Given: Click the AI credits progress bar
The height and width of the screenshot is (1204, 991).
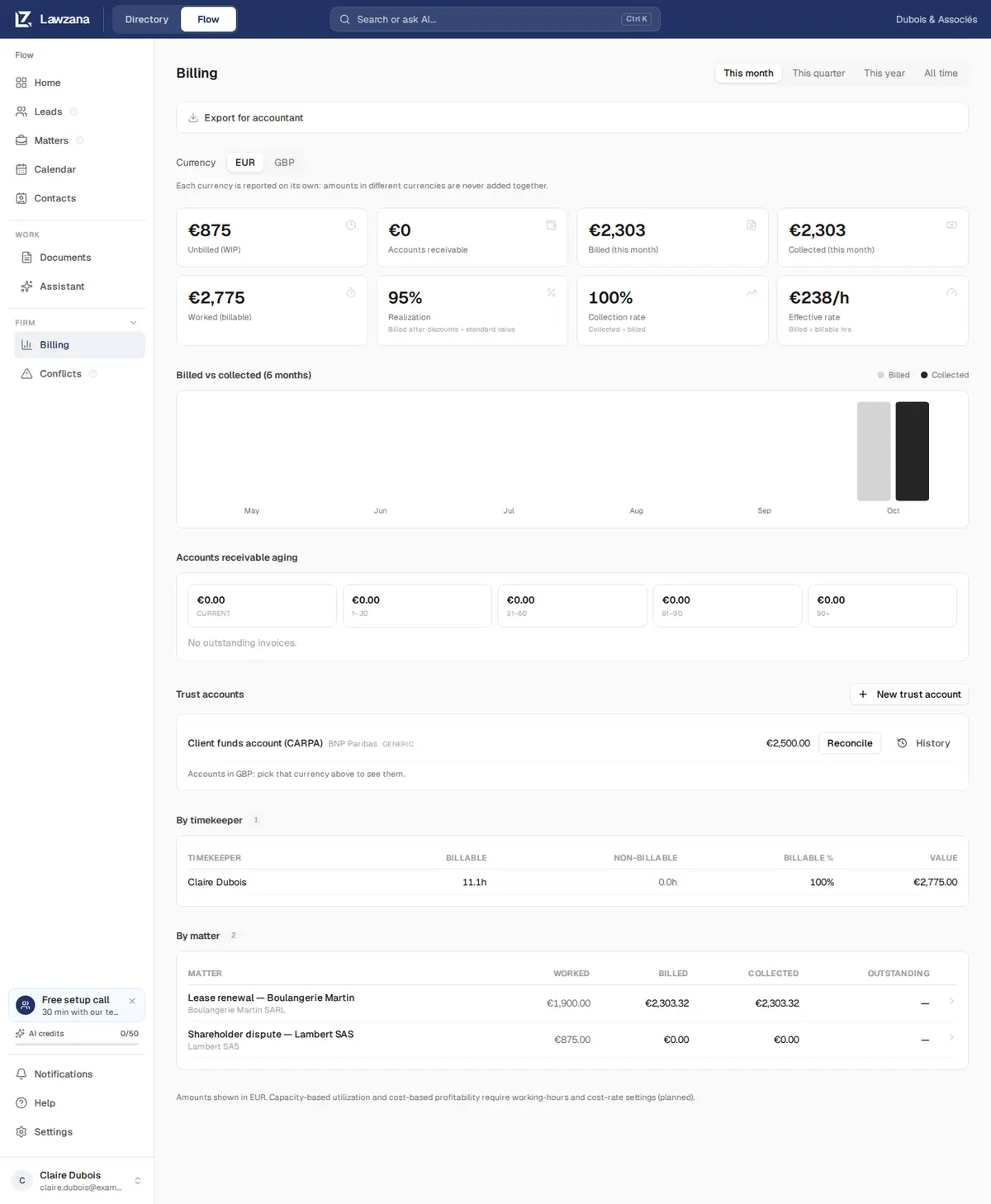Looking at the screenshot, I should (x=77, y=1045).
